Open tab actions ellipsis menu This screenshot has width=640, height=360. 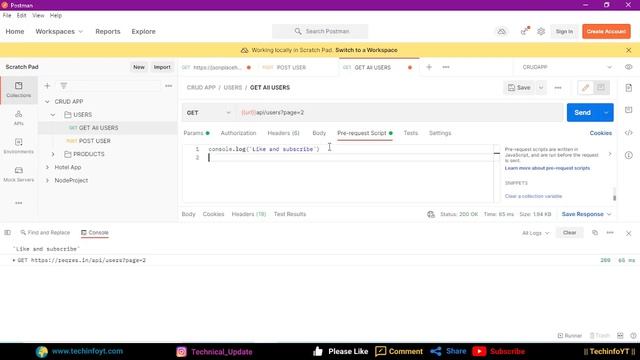[446, 67]
